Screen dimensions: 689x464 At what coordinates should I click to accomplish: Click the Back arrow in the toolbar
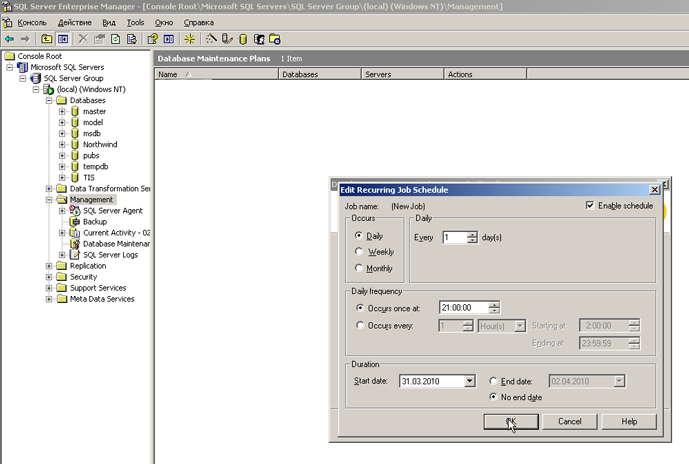[x=9, y=39]
